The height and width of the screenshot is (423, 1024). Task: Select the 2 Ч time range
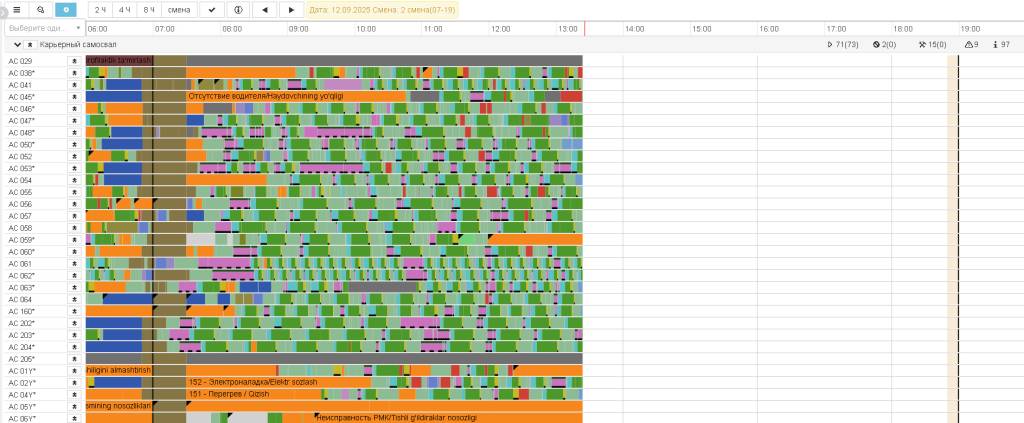(100, 9)
